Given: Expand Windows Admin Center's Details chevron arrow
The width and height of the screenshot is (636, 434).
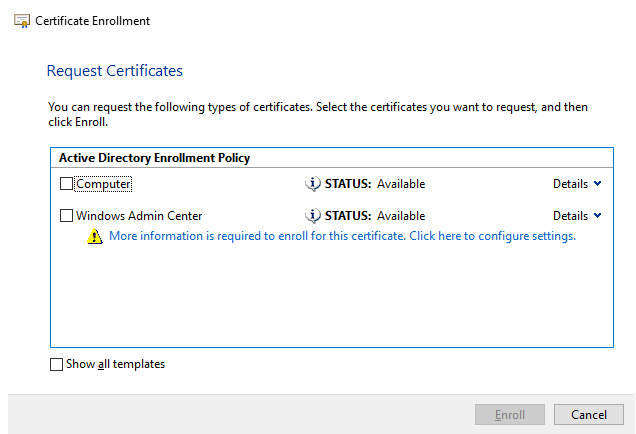Looking at the screenshot, I should [597, 215].
